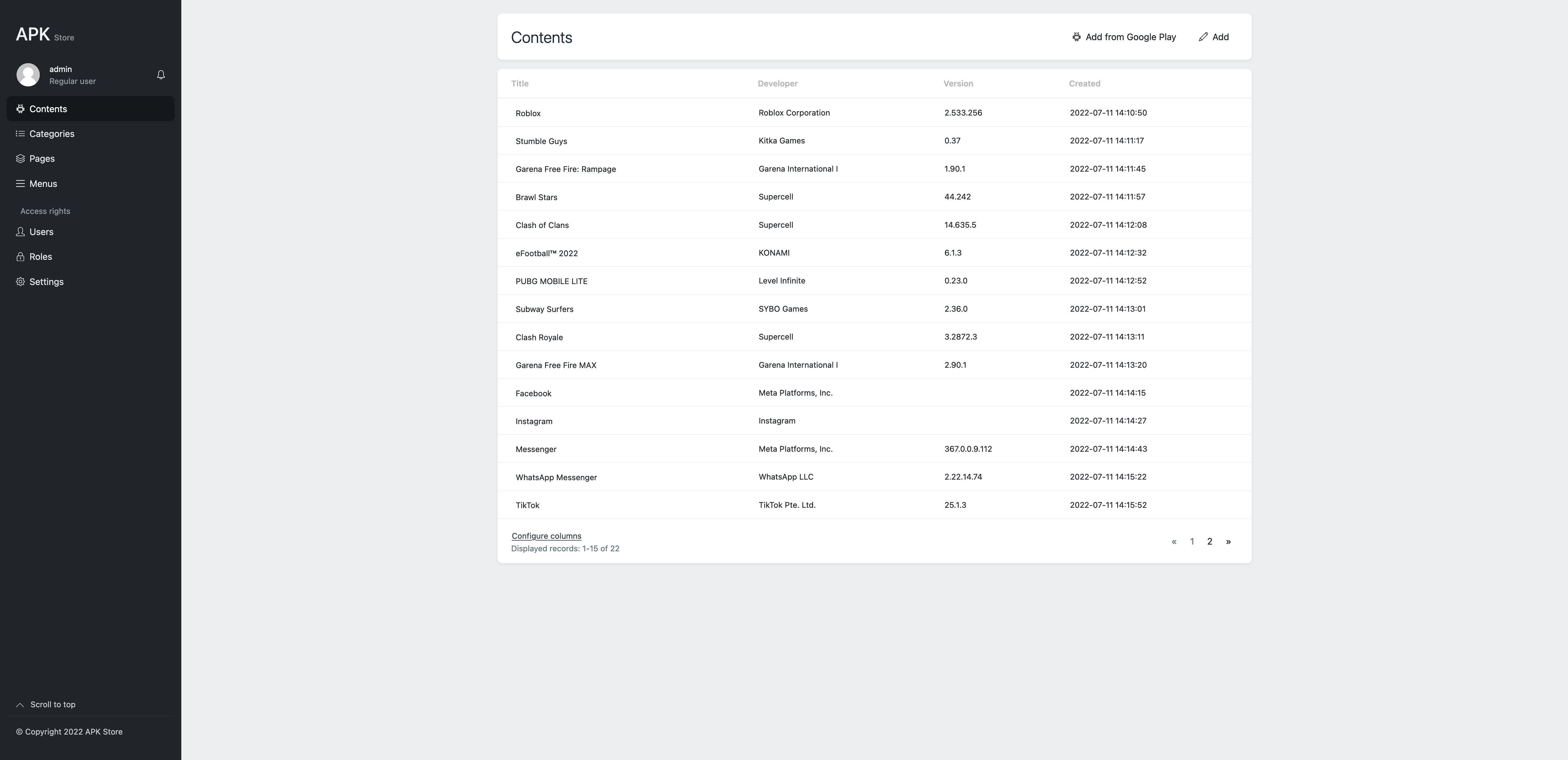1568x760 pixels.
Task: Sort by the Title column header
Action: coord(519,83)
